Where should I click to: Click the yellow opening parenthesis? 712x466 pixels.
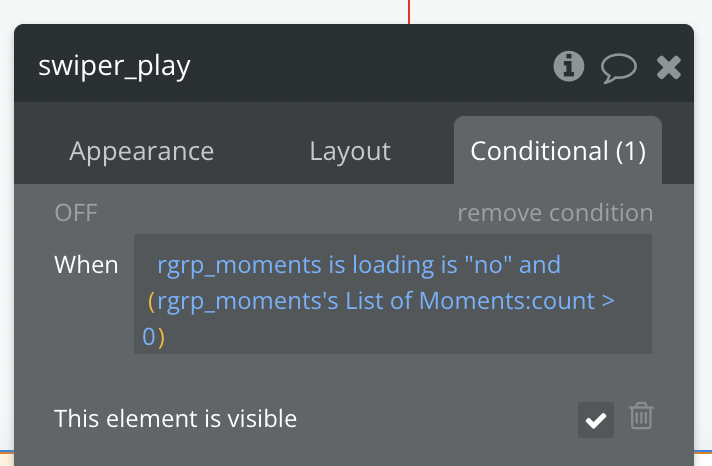[x=152, y=302]
